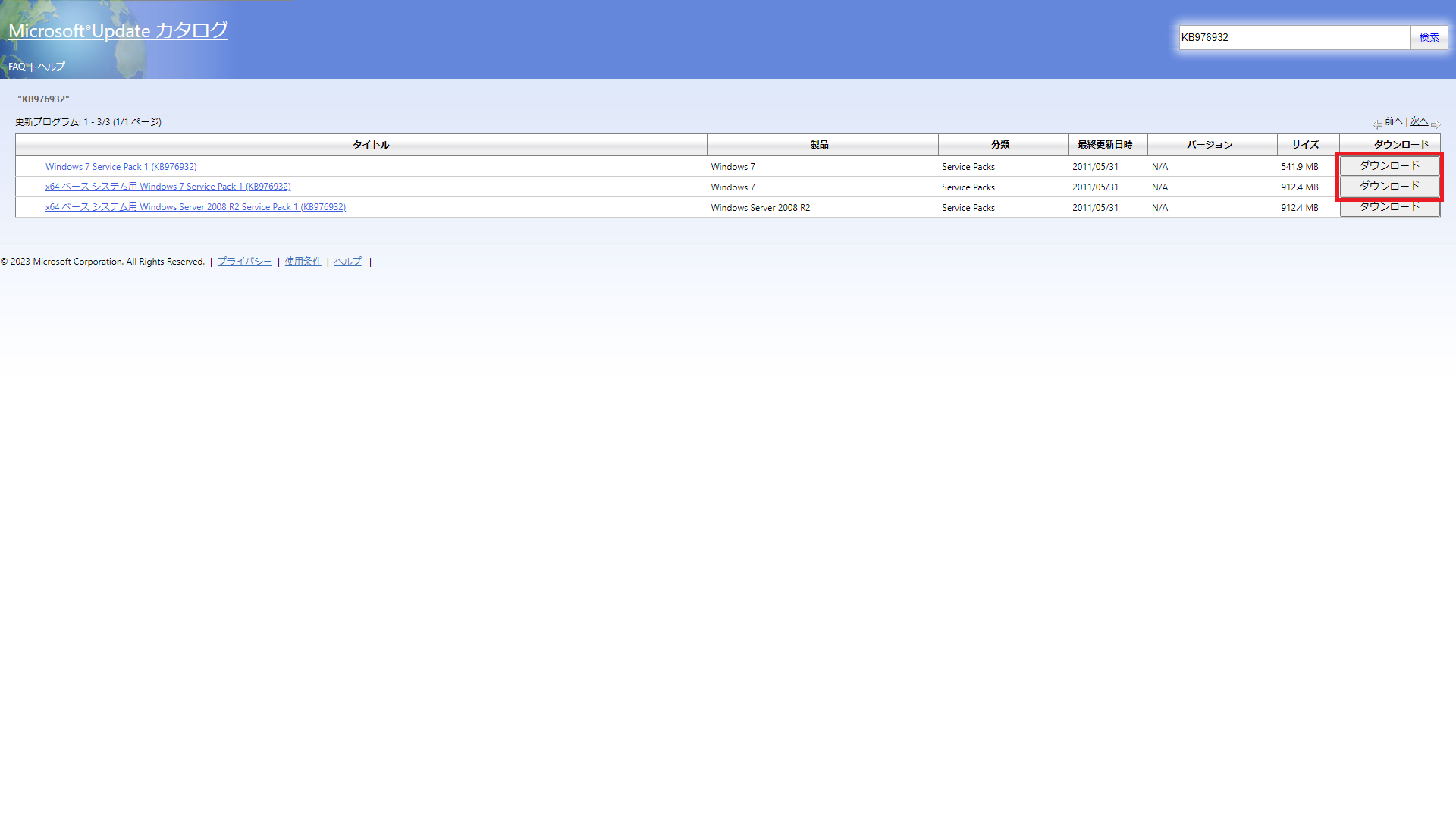Download the 541.9 MB Windows 7 SP1

1389,165
